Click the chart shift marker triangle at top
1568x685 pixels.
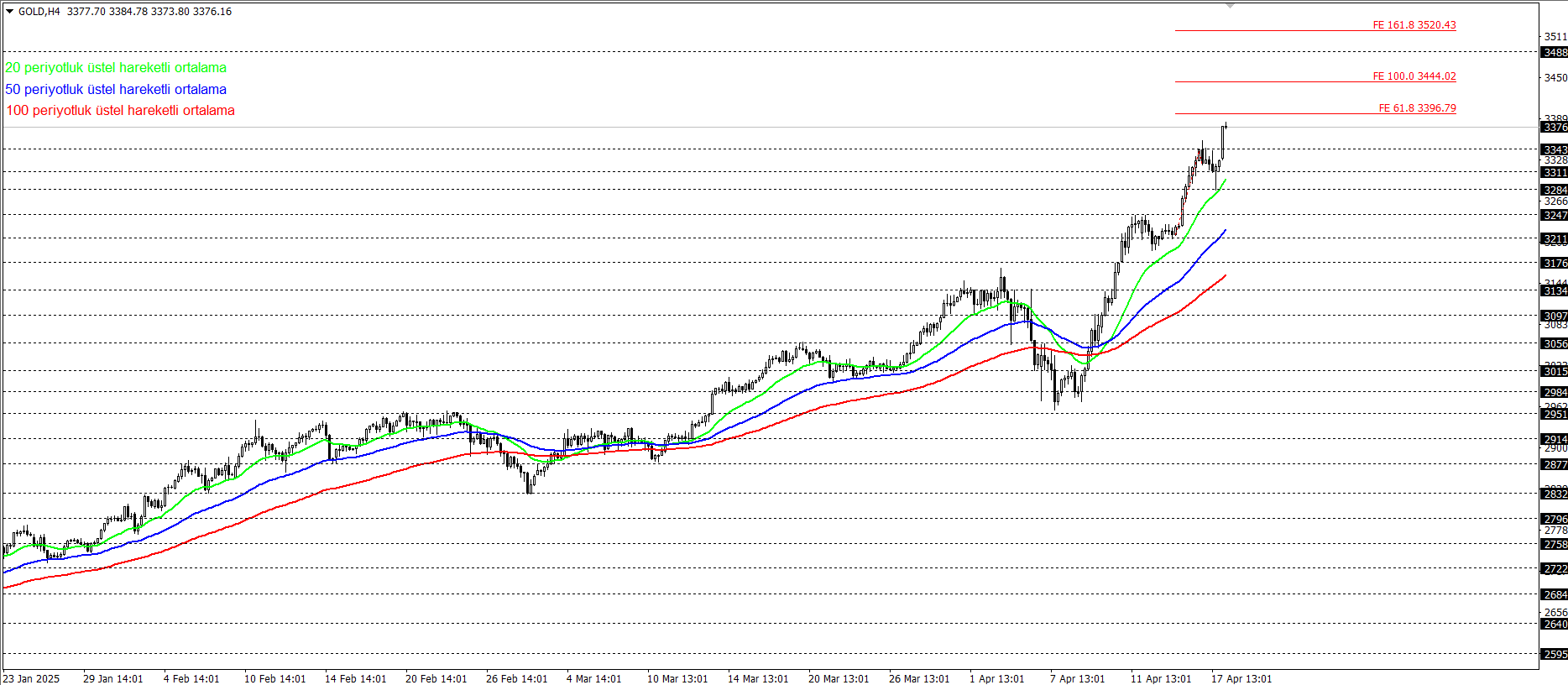pyautogui.click(x=1230, y=5)
